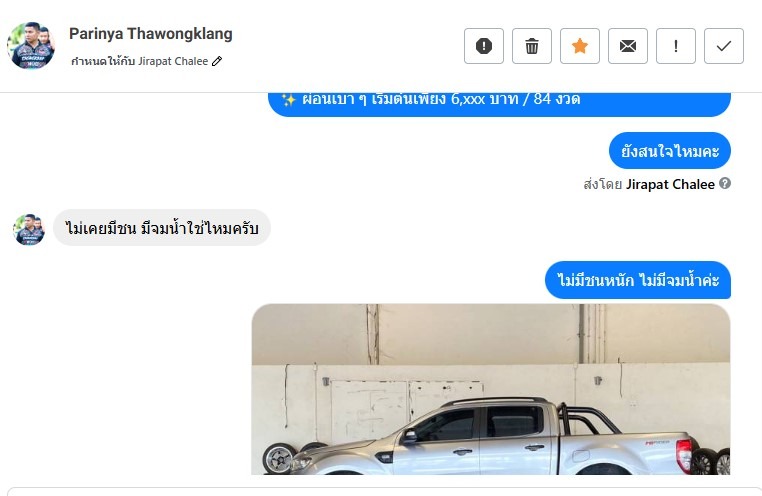Image resolution: width=762 pixels, height=496 pixels.
Task: Delete the conversation using the trash icon
Action: point(532,46)
